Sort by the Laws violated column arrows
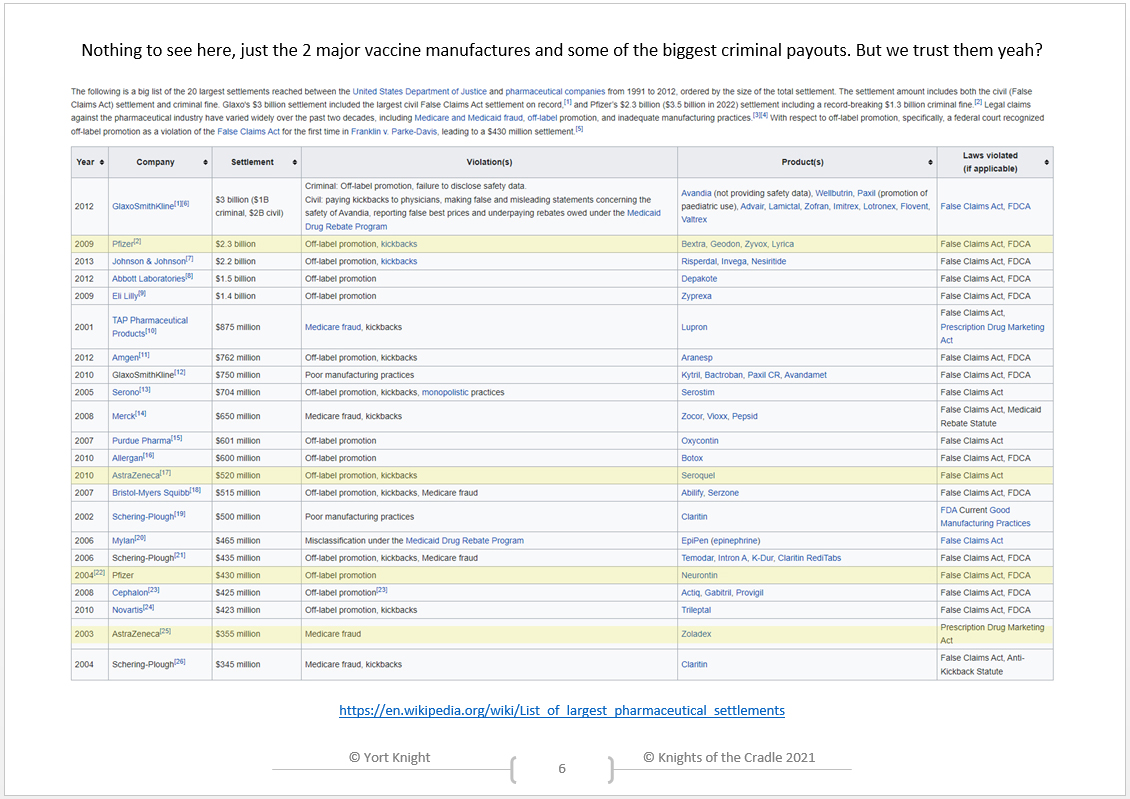Viewport: 1130px width, 799px height. click(x=1046, y=162)
